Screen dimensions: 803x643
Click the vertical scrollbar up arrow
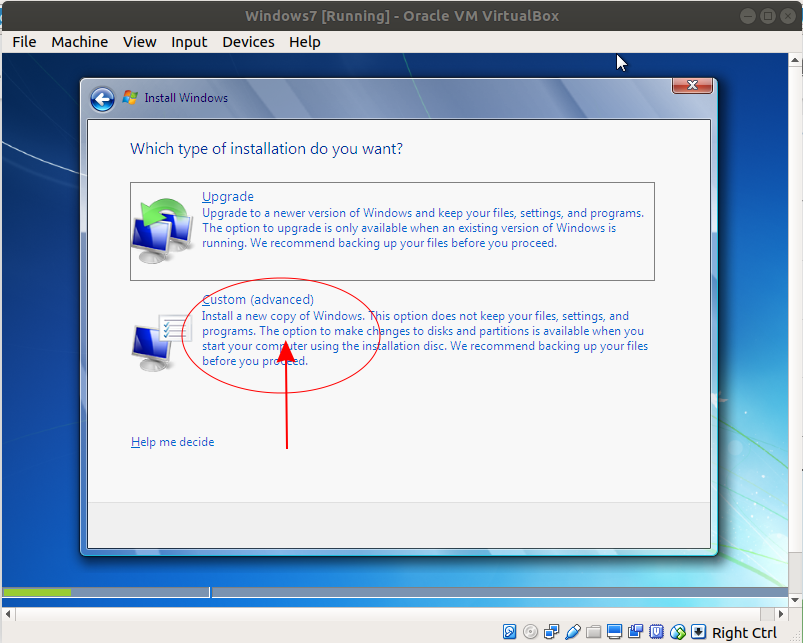click(795, 60)
